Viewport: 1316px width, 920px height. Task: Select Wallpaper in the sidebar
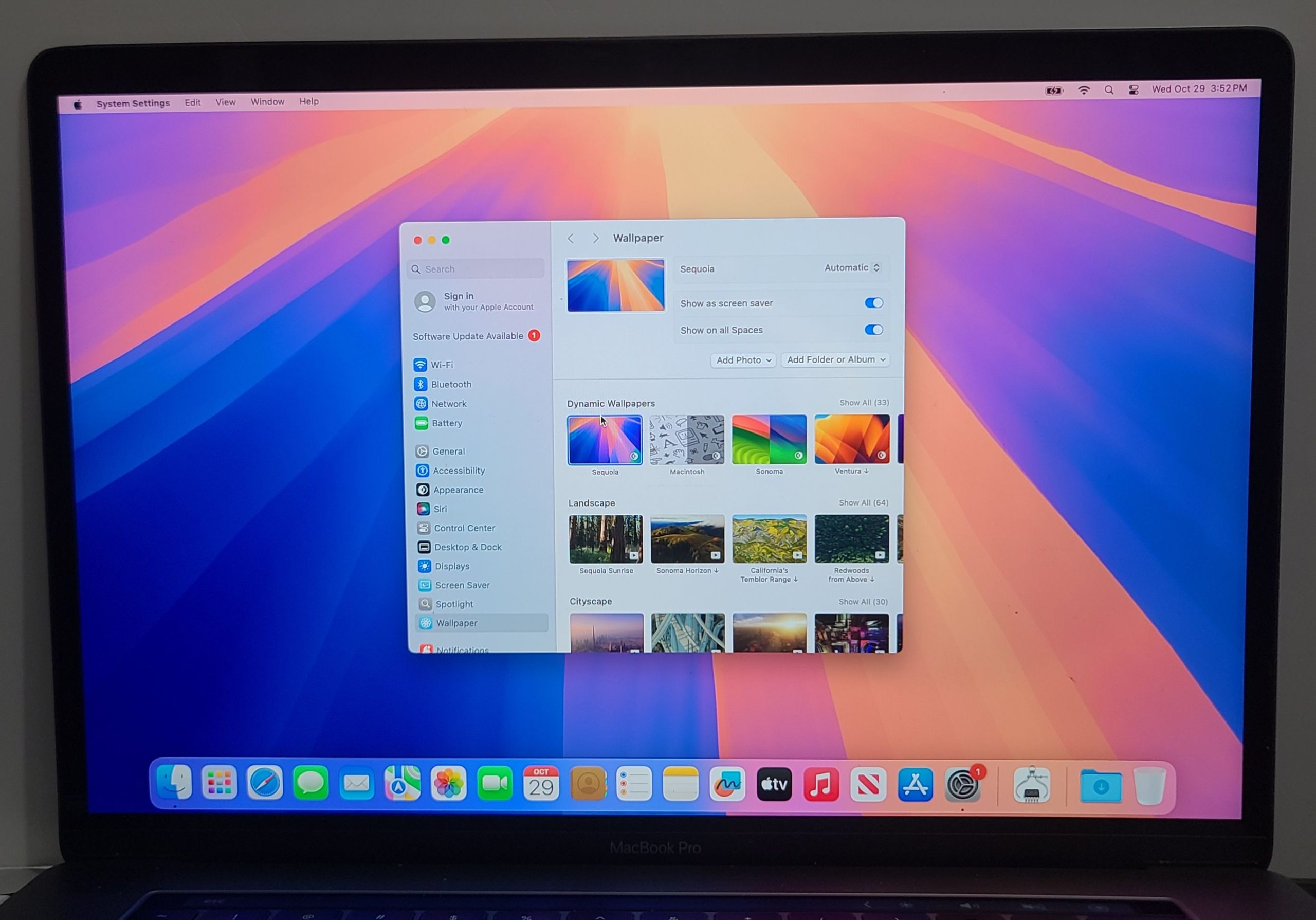(x=482, y=623)
